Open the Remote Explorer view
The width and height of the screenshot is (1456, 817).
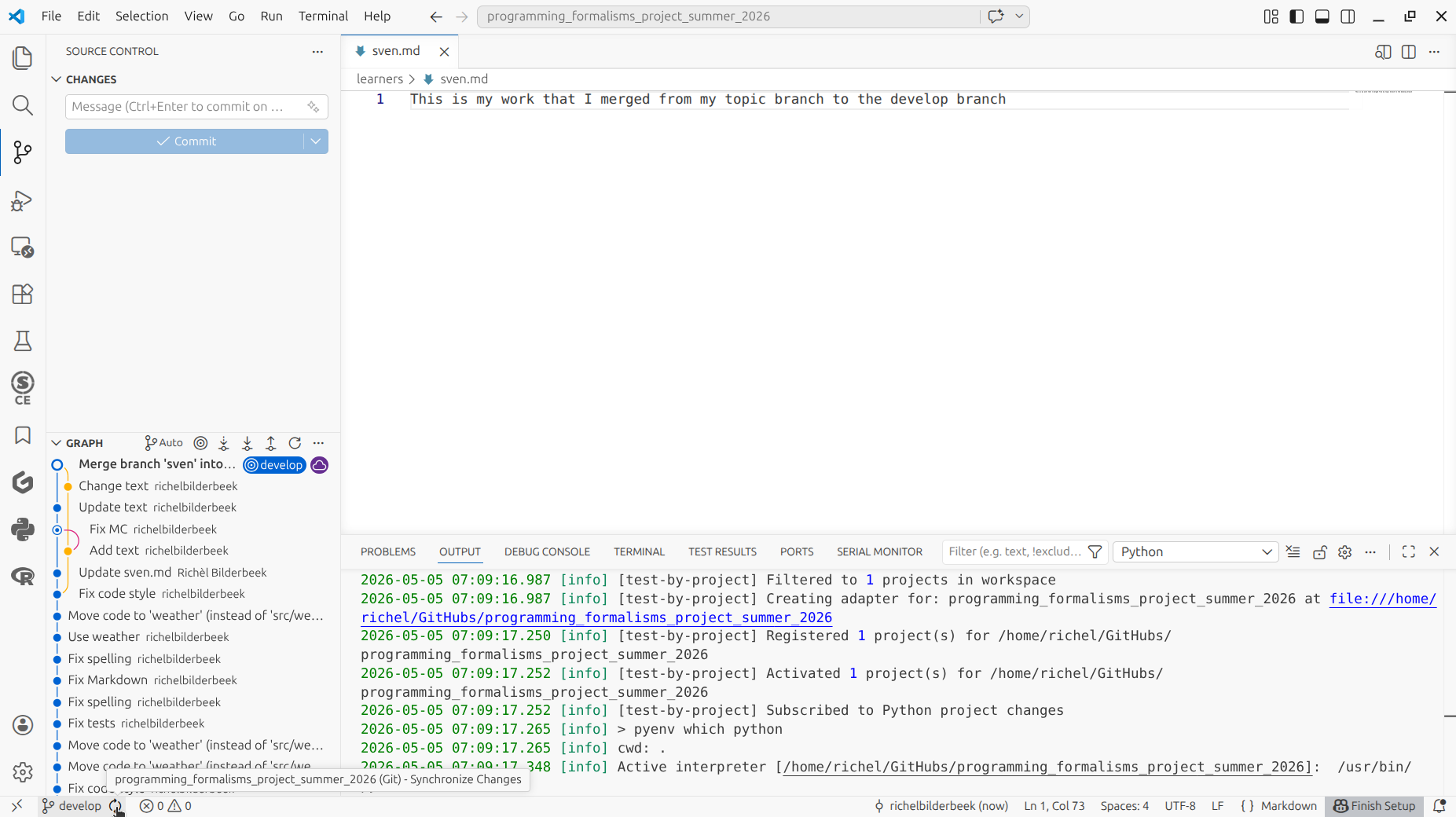[x=23, y=247]
